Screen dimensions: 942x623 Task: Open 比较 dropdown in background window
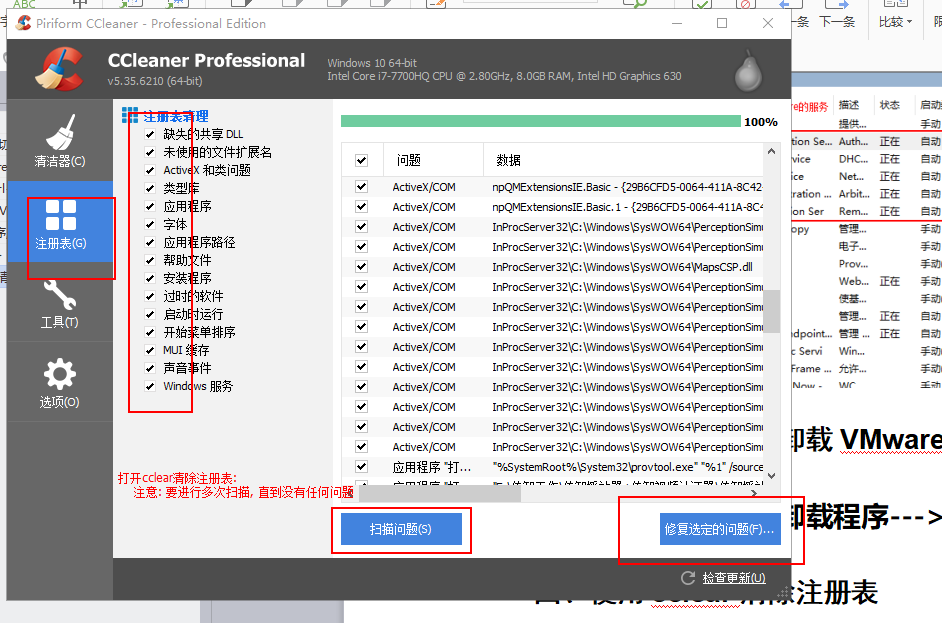click(x=895, y=22)
